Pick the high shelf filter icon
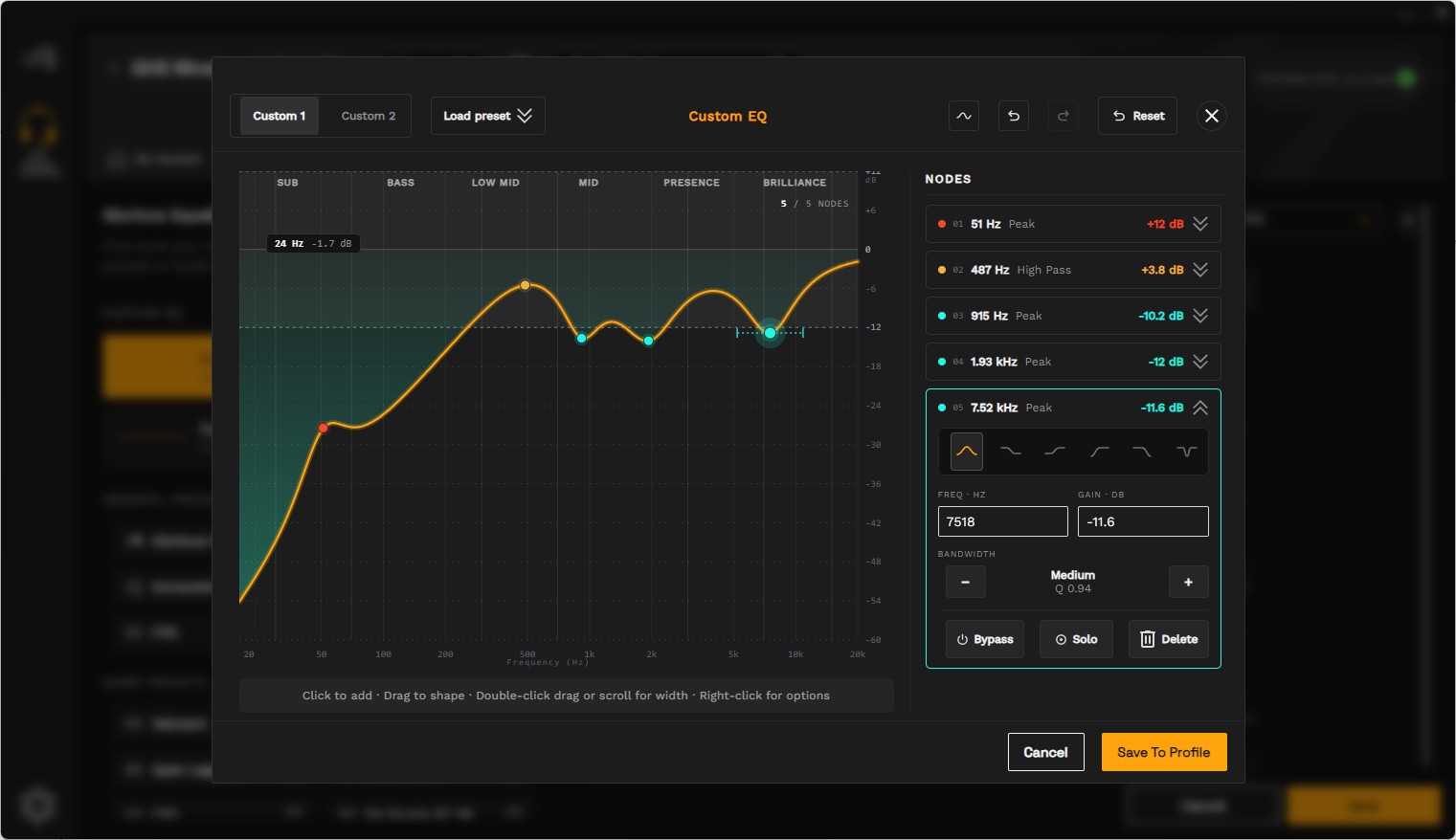 1055,452
